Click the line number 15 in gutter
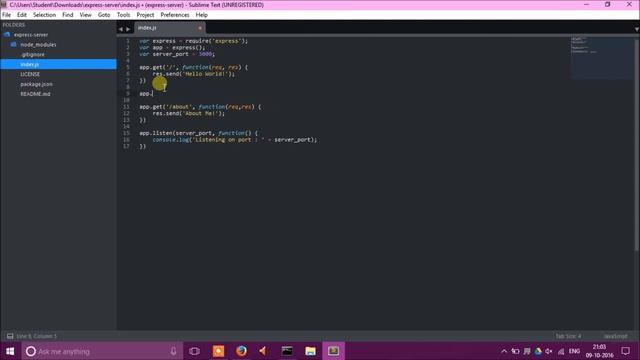This screenshot has height=360, width=640. [127, 133]
